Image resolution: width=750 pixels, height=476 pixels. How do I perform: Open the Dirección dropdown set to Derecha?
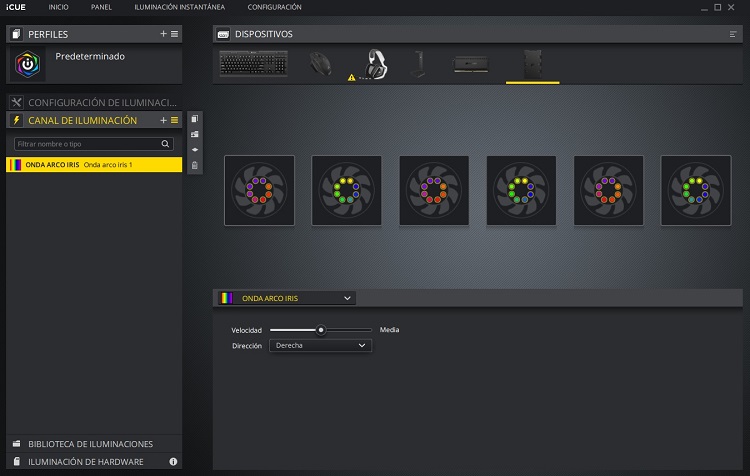click(320, 346)
